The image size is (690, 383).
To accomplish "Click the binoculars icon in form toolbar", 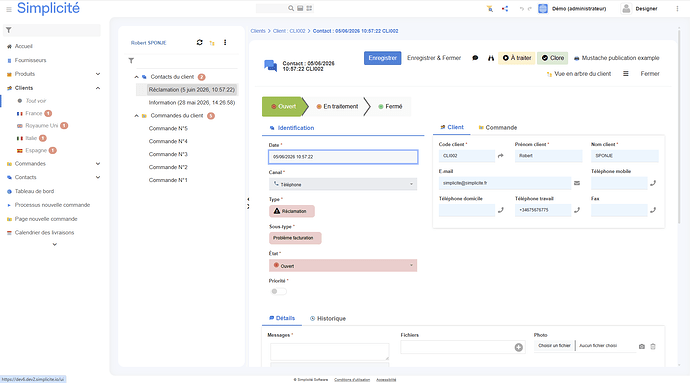I will 491,58.
